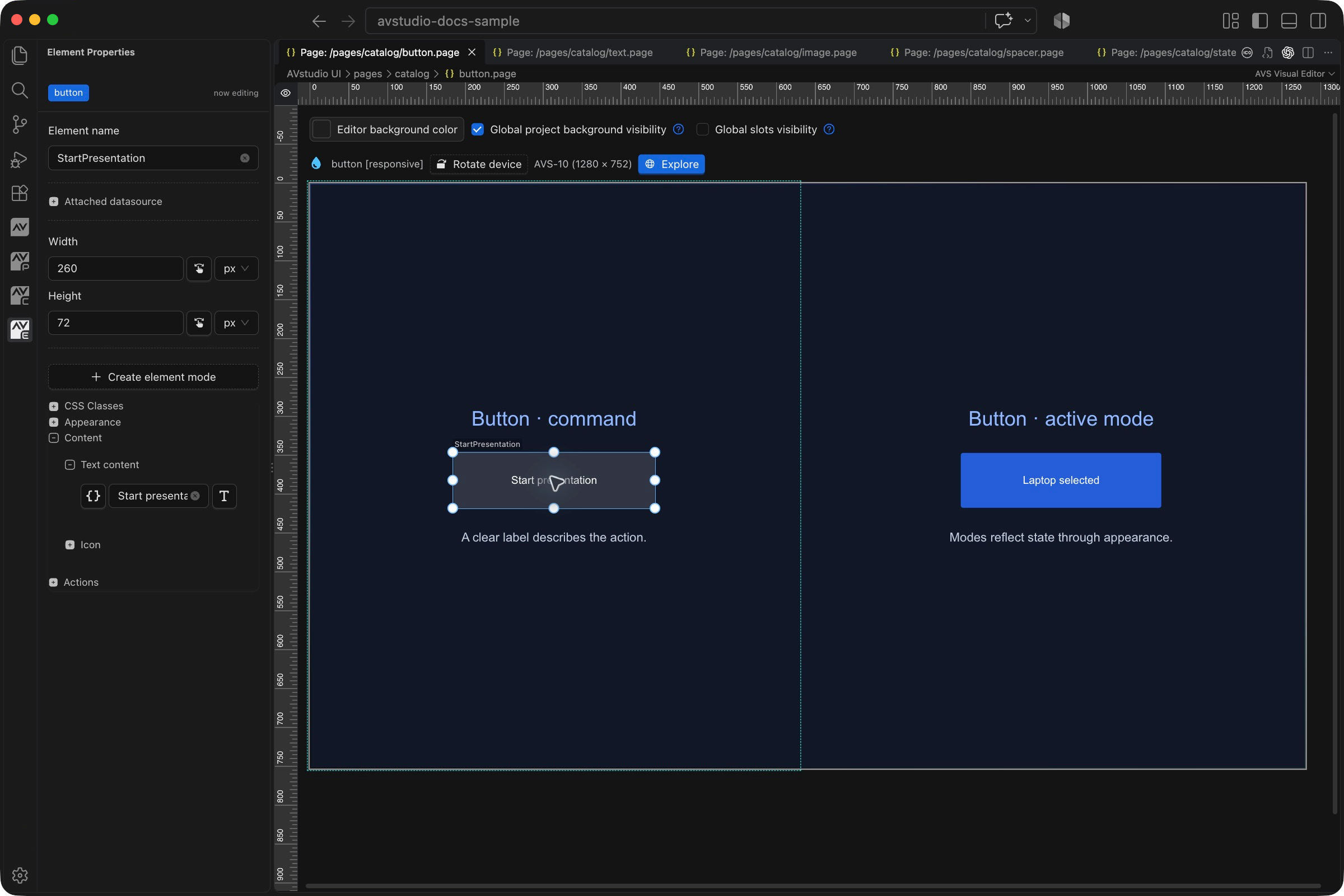Open the AV Studio logo panel icon
The width and height of the screenshot is (1344, 896).
[20, 227]
